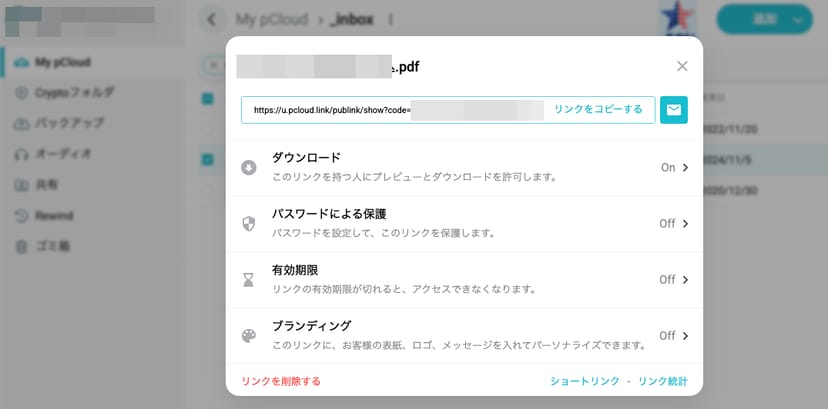828x409 pixels.
Task: Open リンク統計 statistics
Action: pos(663,381)
